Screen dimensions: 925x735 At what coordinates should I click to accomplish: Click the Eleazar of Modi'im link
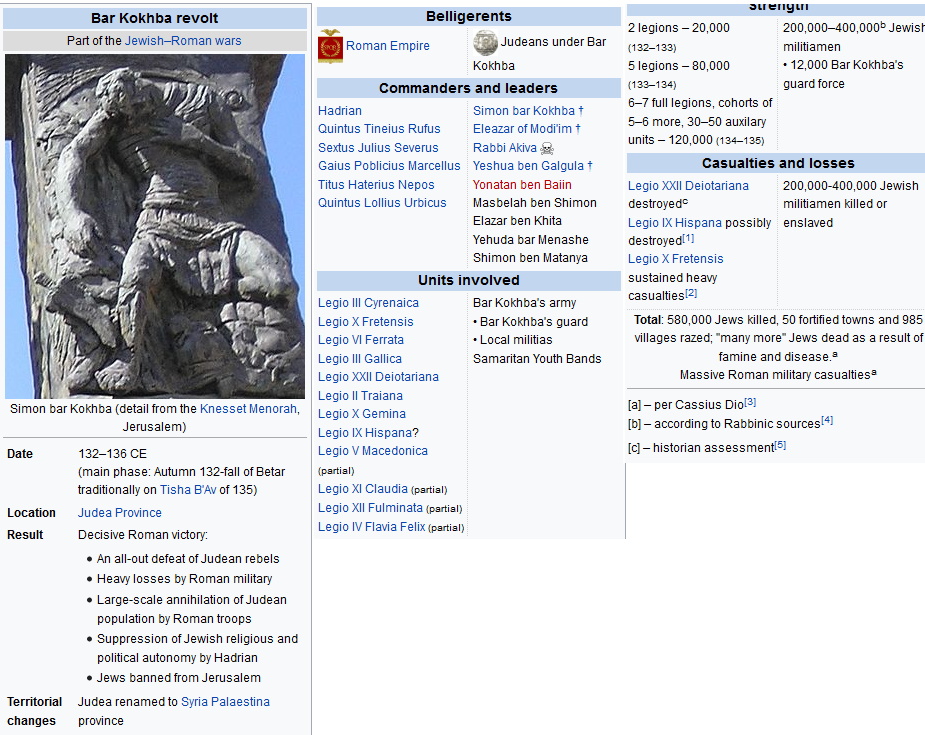tap(522, 129)
